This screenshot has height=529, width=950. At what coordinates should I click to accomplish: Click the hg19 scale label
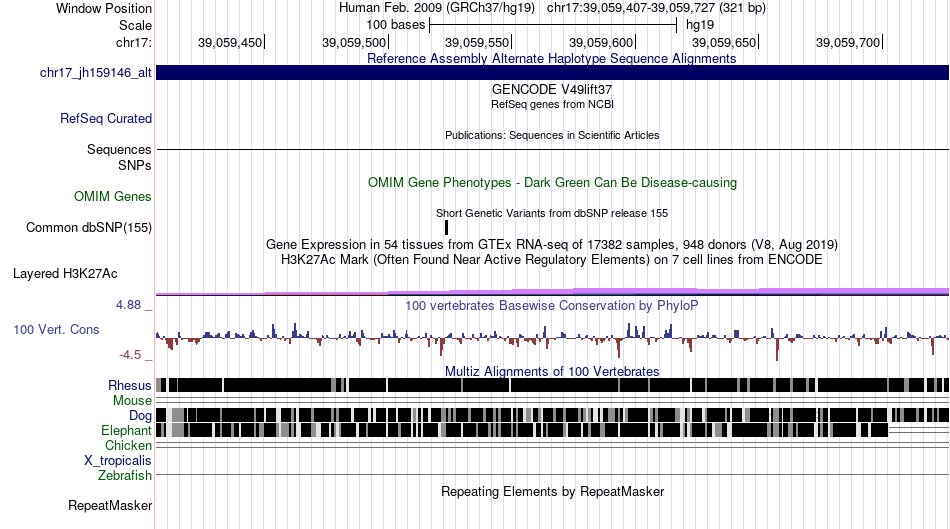coord(700,25)
